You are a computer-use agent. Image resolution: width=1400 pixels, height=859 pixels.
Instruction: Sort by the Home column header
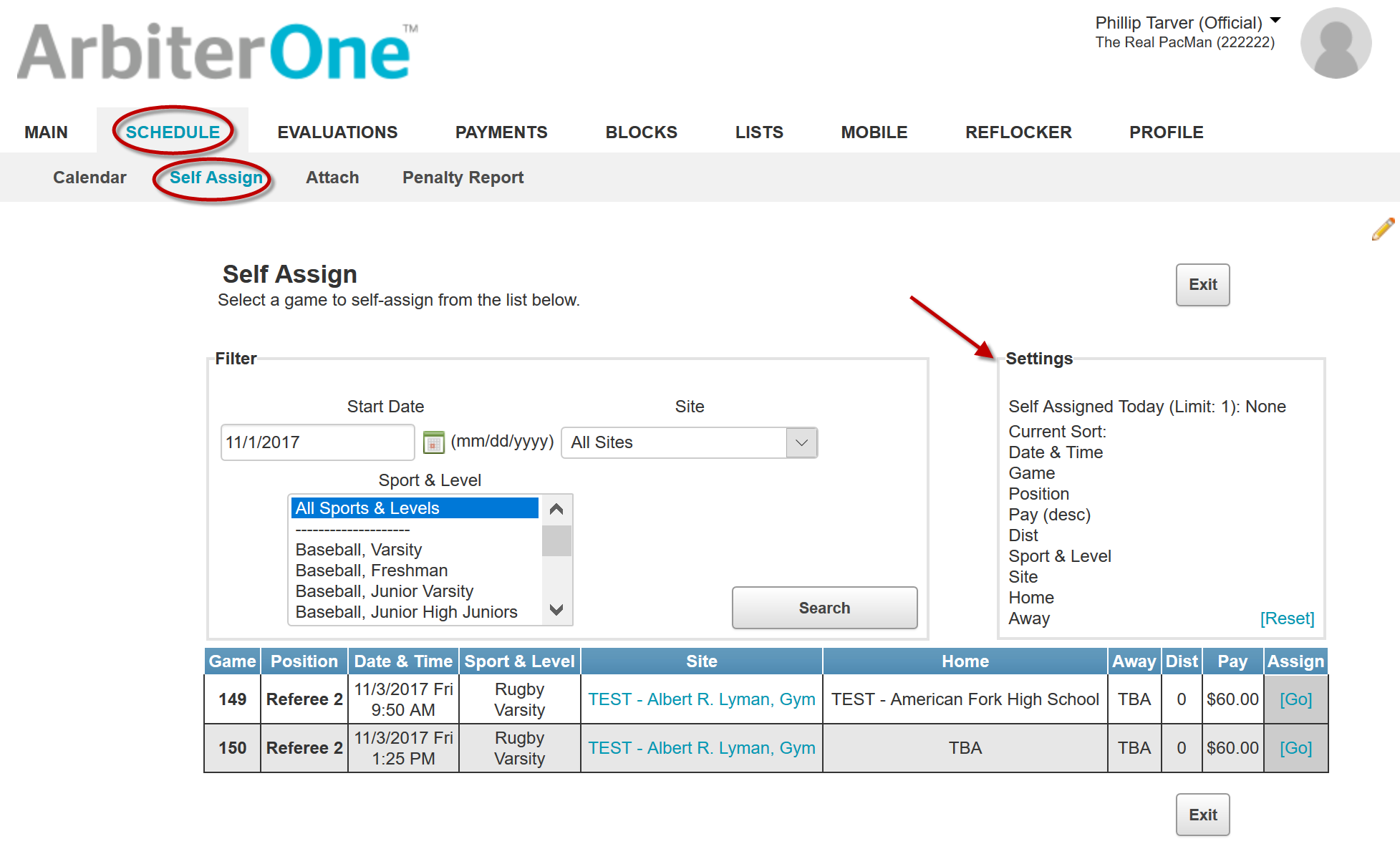click(965, 661)
